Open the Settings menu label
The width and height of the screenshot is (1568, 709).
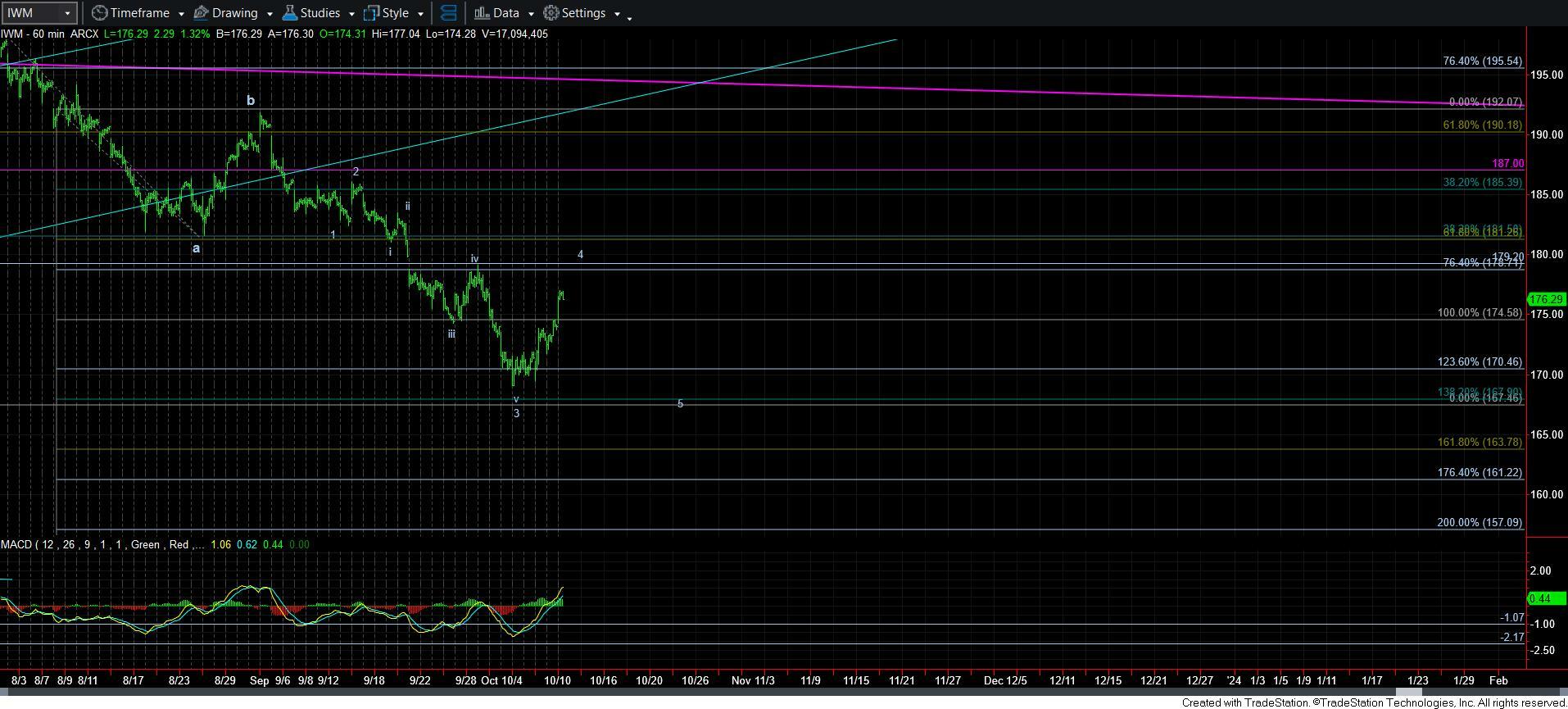click(583, 13)
